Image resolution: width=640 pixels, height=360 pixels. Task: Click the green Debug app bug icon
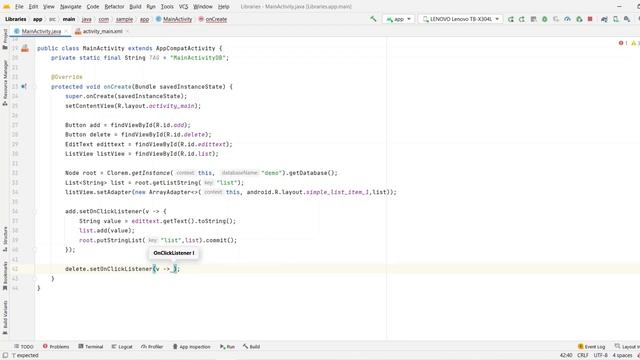point(544,19)
